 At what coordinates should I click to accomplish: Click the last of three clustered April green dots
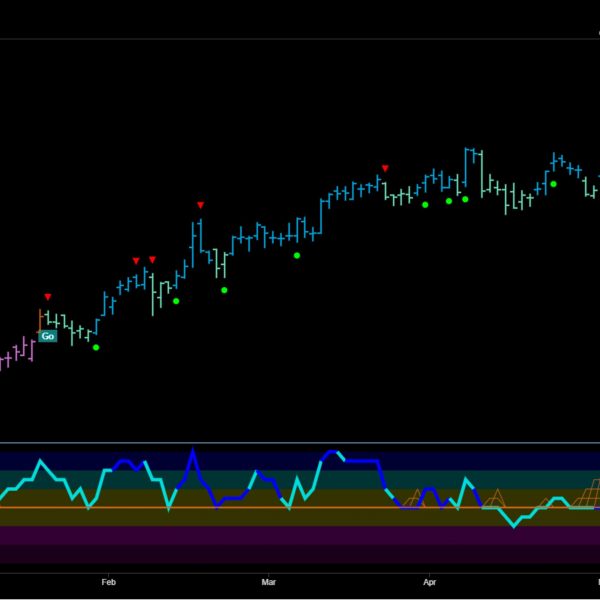pyautogui.click(x=465, y=199)
